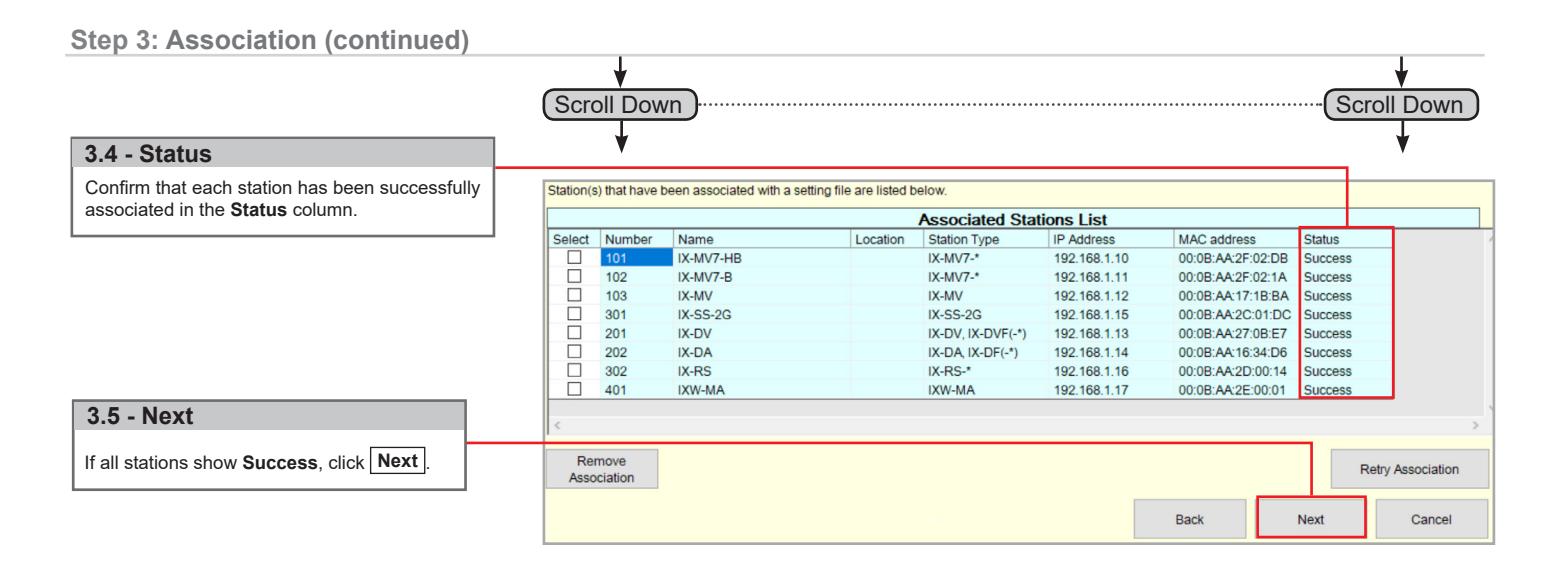Check the Select box for station 102
Image resolution: width=1550 pixels, height=570 pixels.
[574, 276]
